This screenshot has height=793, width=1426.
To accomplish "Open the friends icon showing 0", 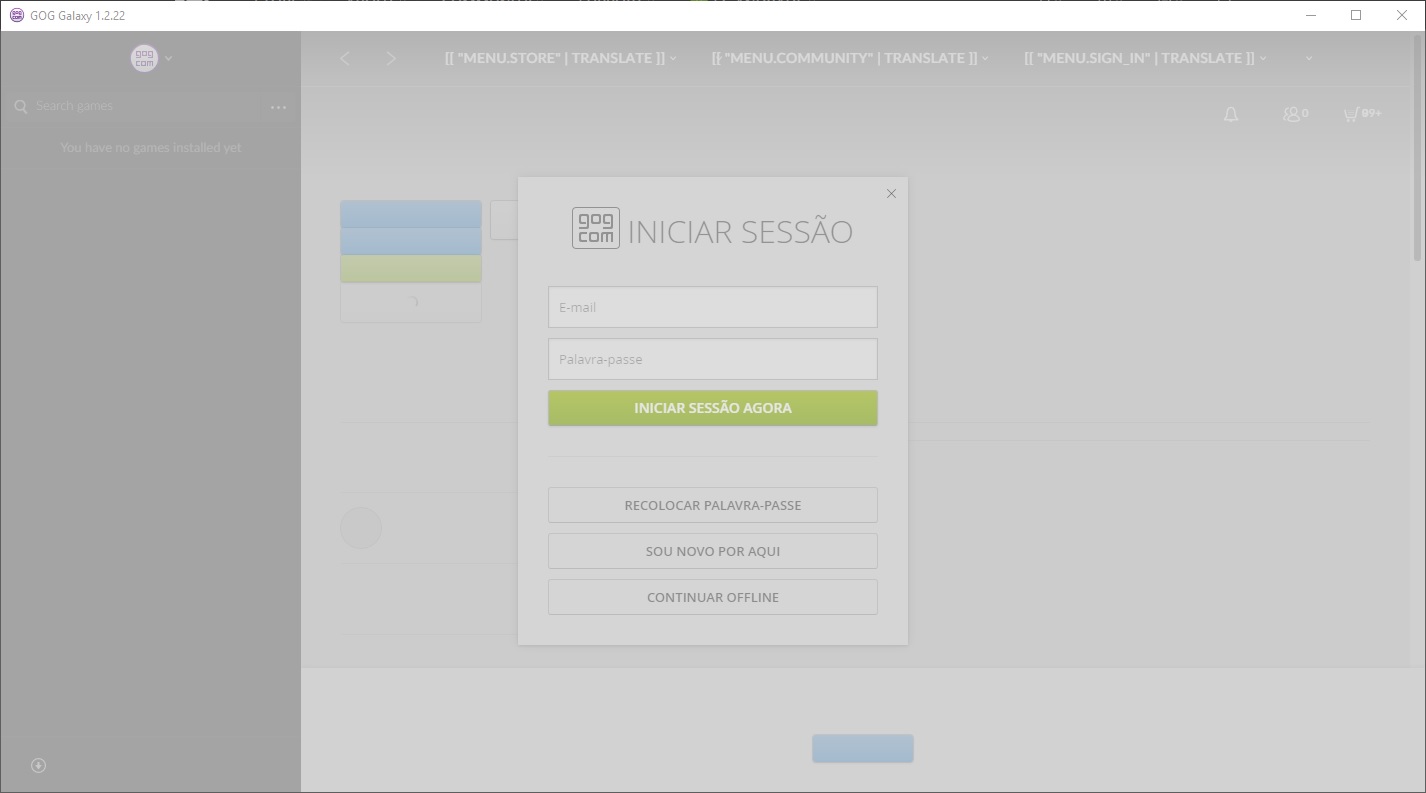I will [1295, 114].
